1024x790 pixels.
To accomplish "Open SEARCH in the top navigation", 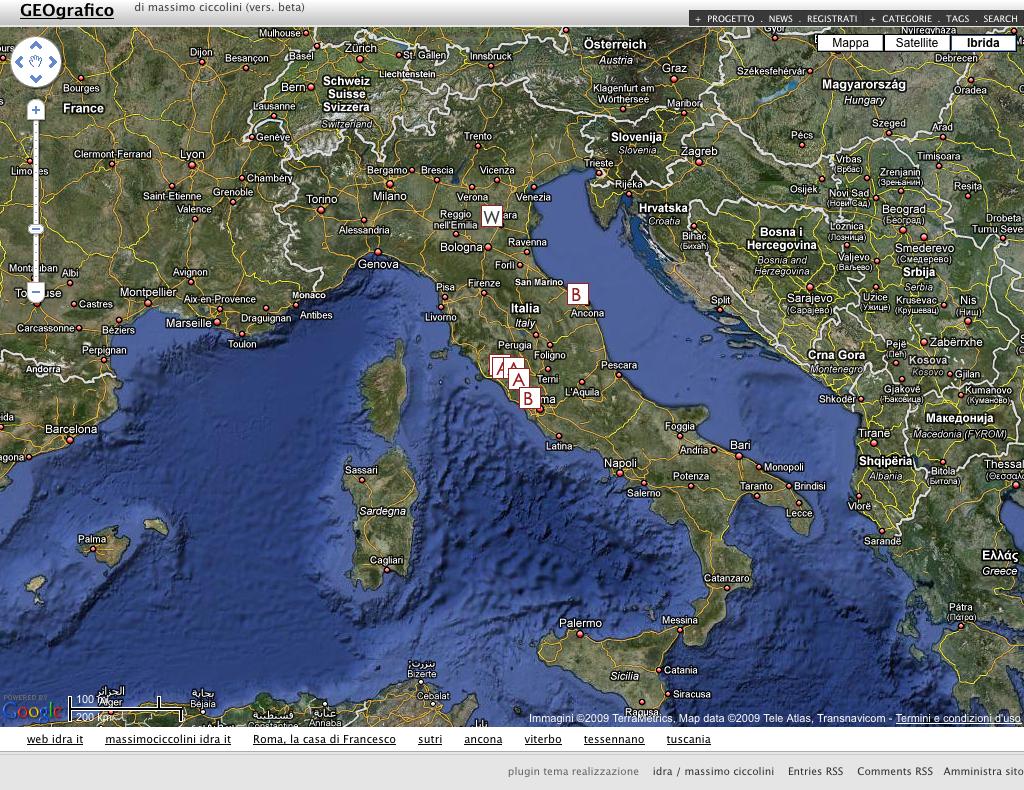I will (1000, 19).
